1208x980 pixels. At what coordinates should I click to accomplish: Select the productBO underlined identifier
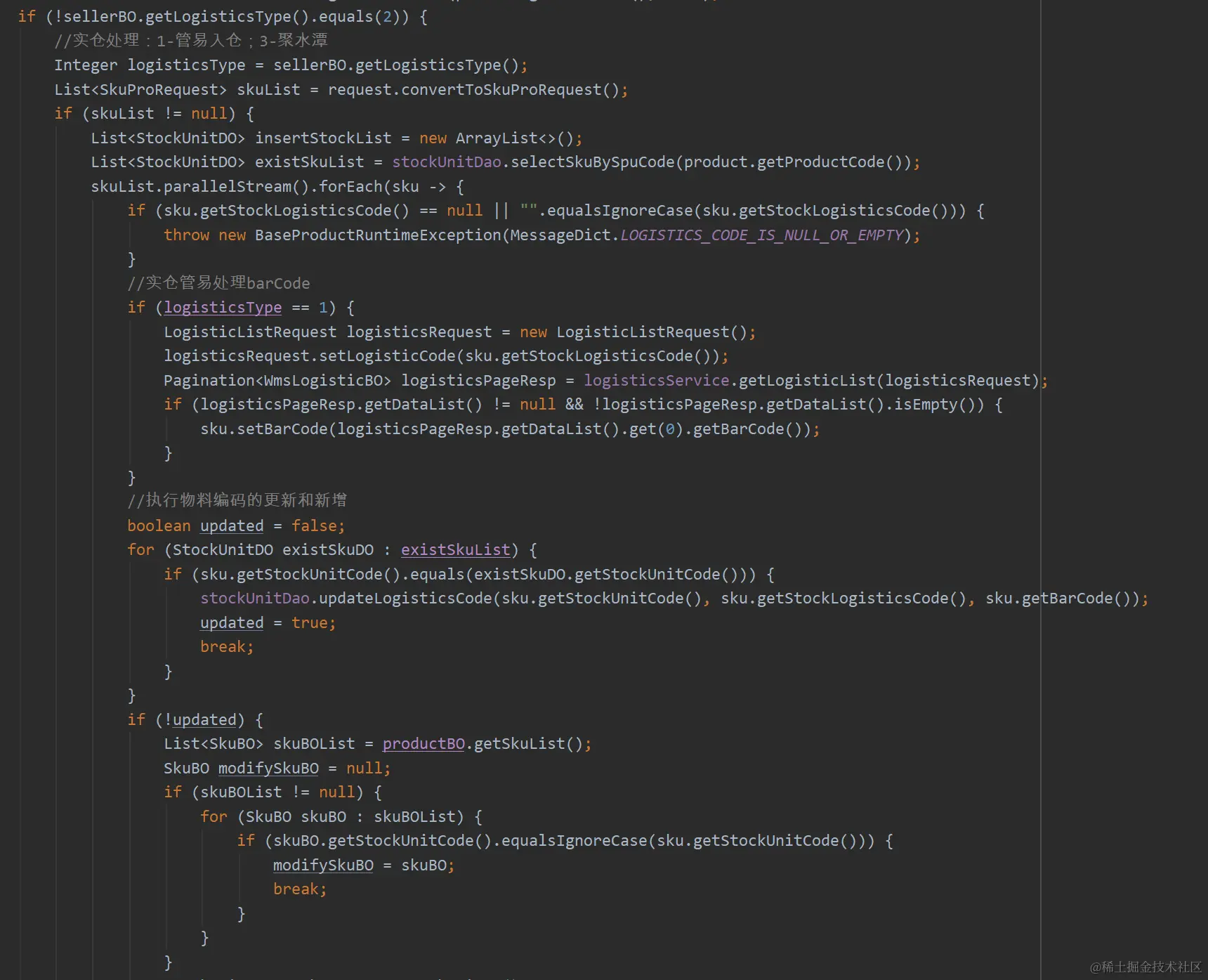pyautogui.click(x=422, y=743)
